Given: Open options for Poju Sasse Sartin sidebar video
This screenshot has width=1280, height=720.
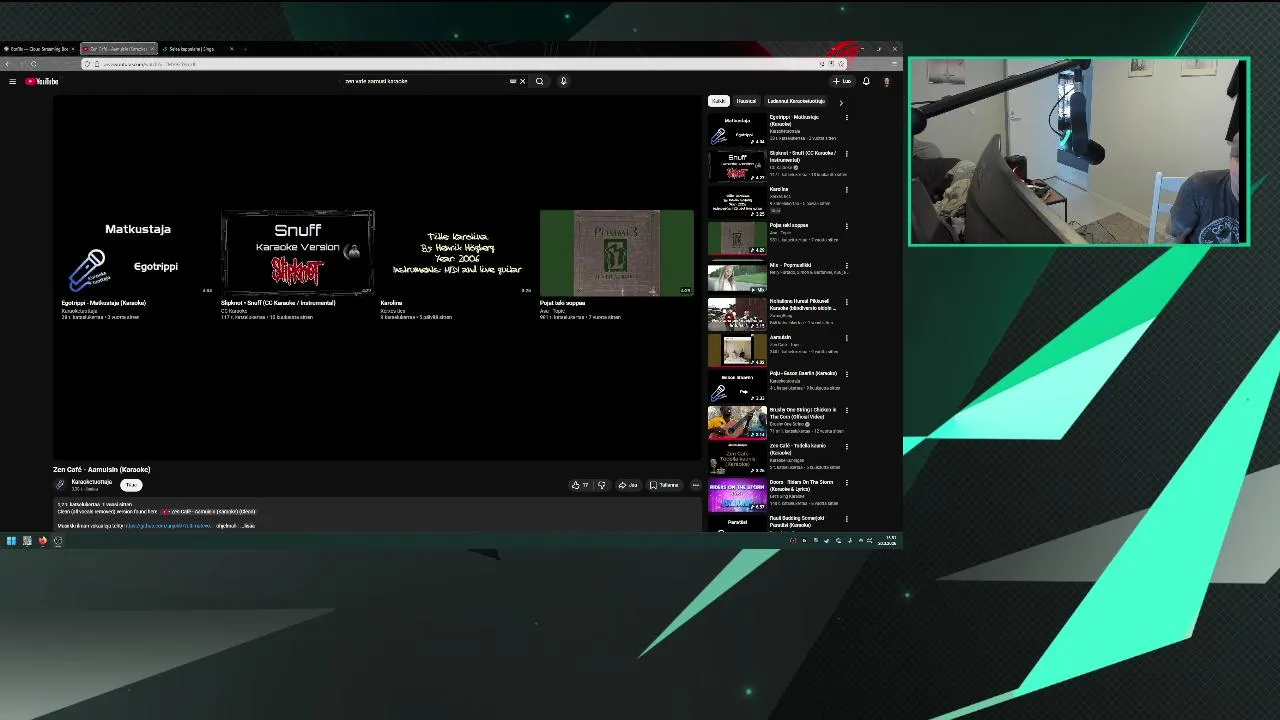Looking at the screenshot, I should pyautogui.click(x=846, y=374).
